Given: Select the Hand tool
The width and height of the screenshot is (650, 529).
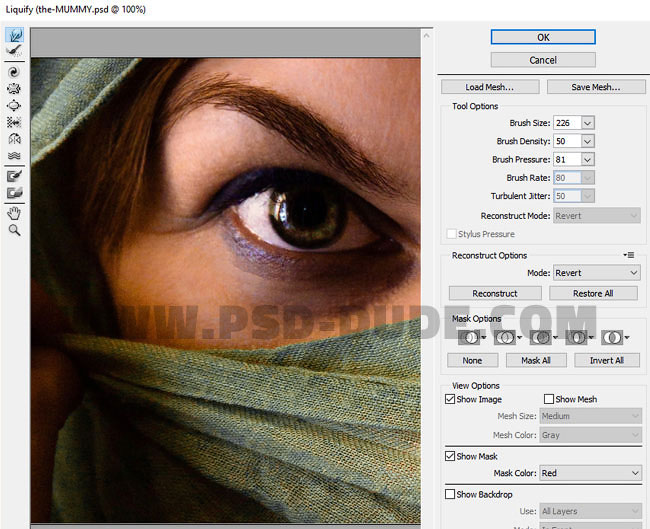Looking at the screenshot, I should pyautogui.click(x=14, y=214).
